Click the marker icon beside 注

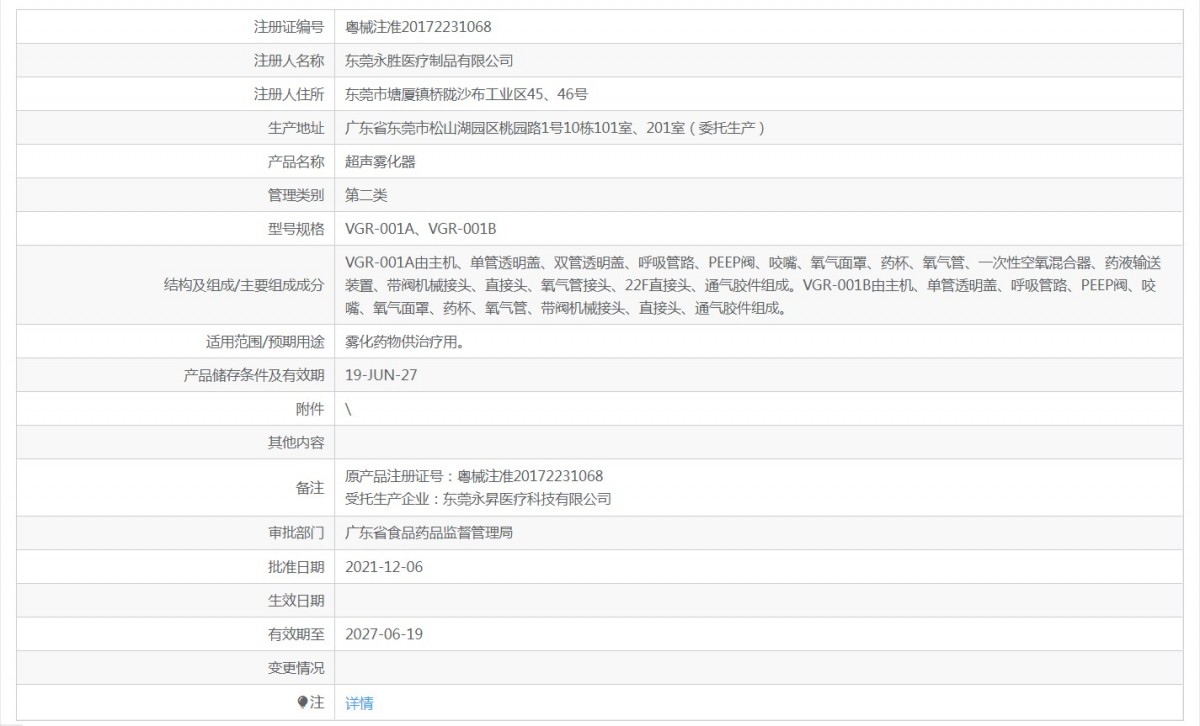[x=303, y=702]
